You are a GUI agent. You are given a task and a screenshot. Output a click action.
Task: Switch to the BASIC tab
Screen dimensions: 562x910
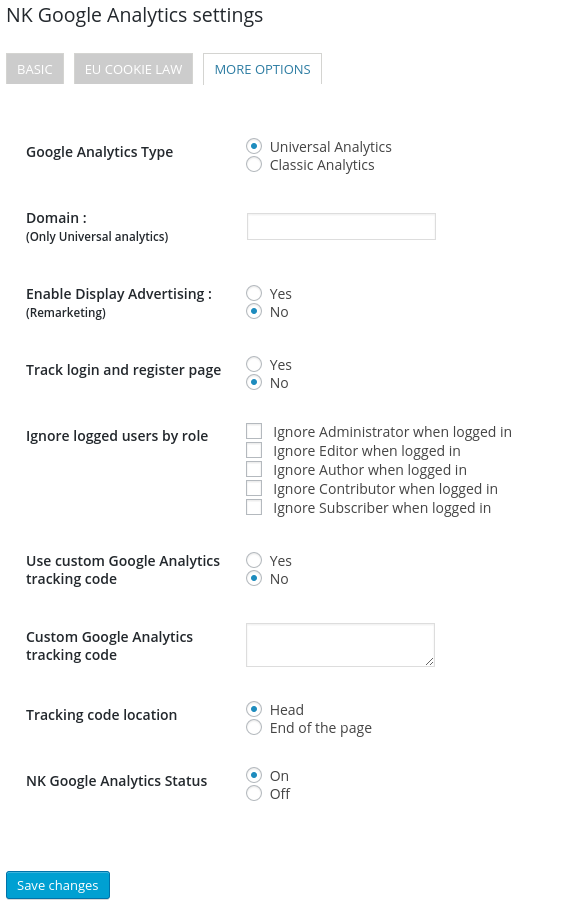(x=35, y=69)
